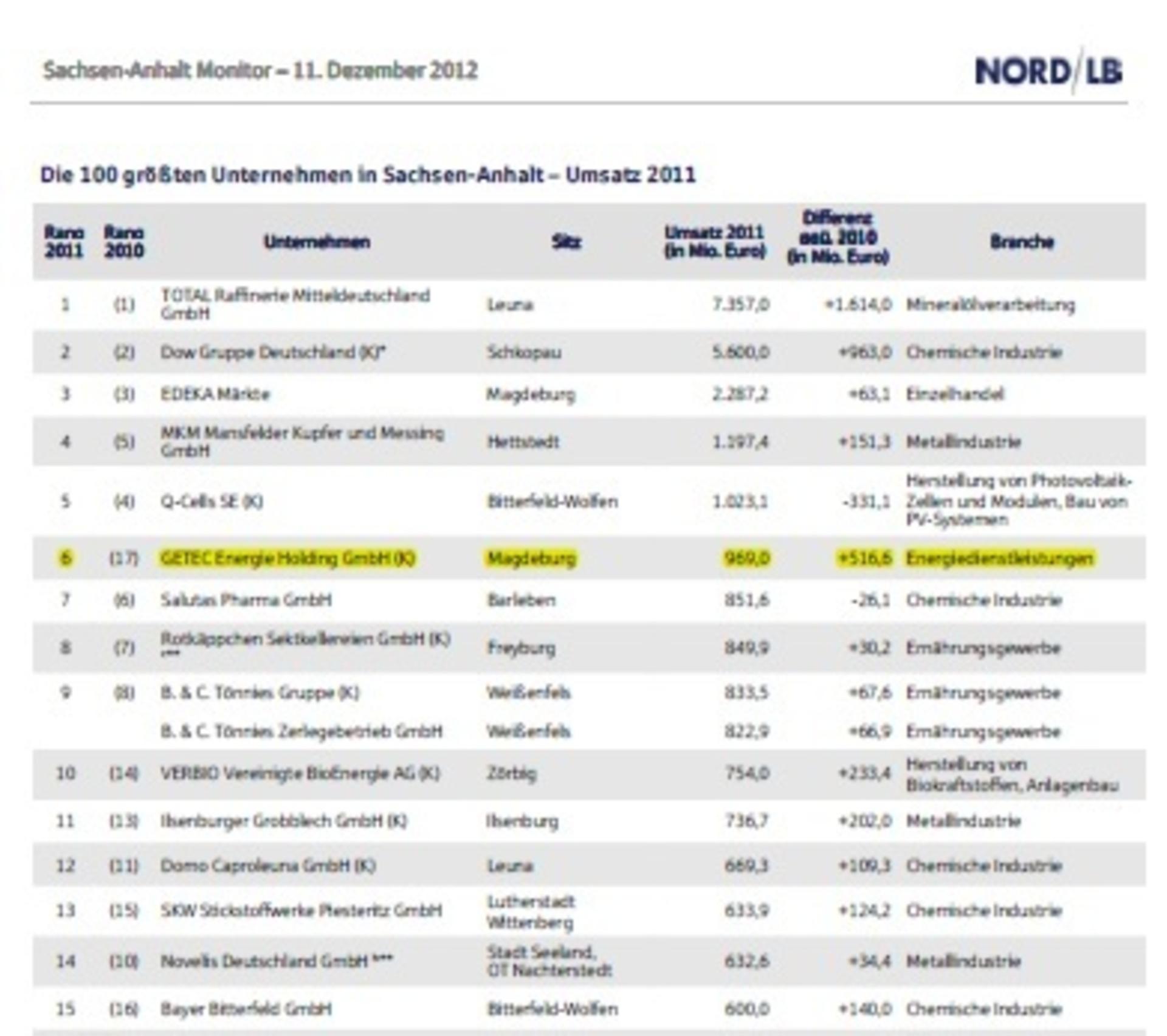Click the 'Salutas Pharma GmbH' entry
Screen dimensions: 1167x1036
(x=246, y=600)
